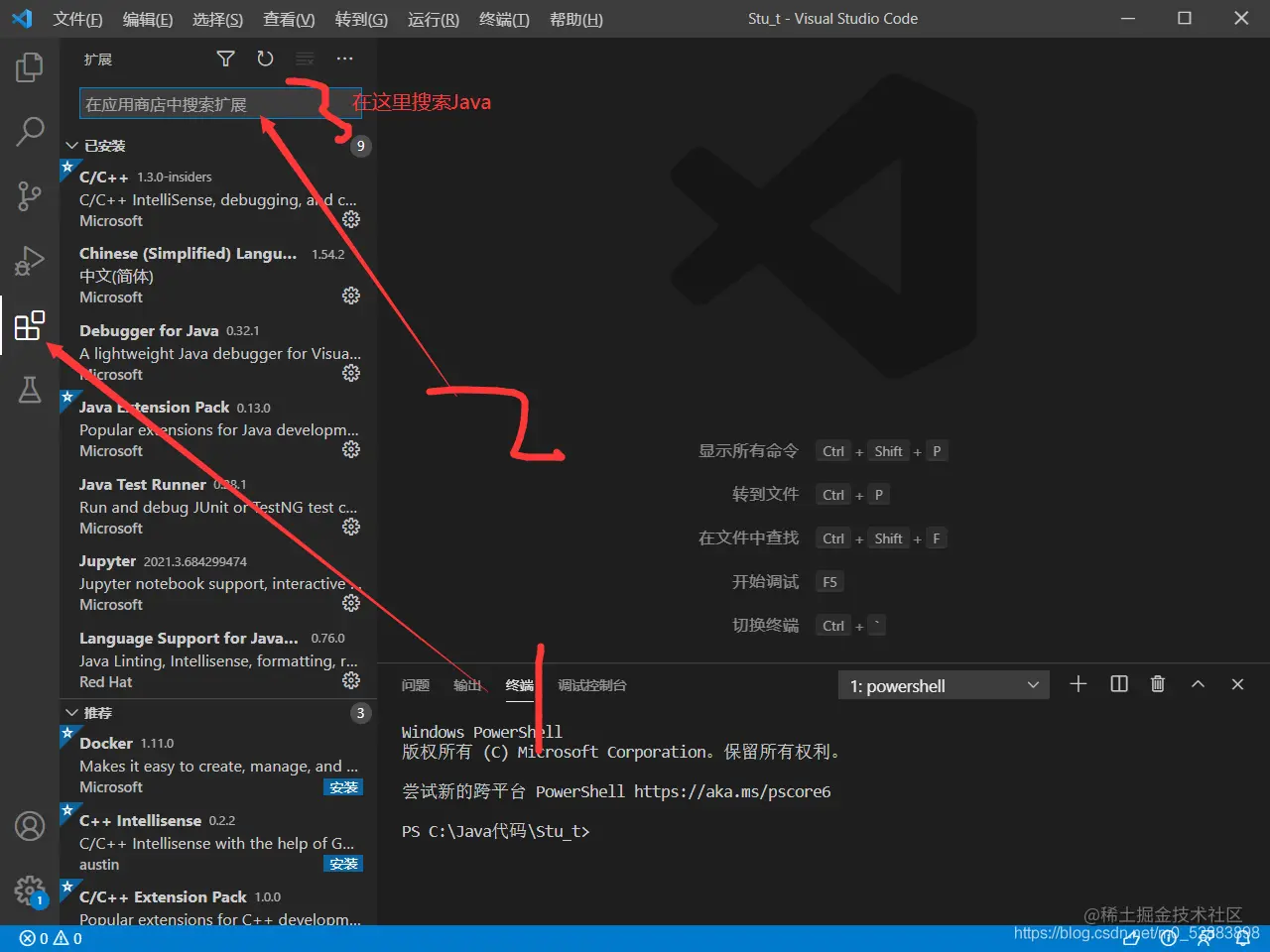Open the Run and Debug view
Viewport: 1270px width, 952px height.
pyautogui.click(x=30, y=261)
